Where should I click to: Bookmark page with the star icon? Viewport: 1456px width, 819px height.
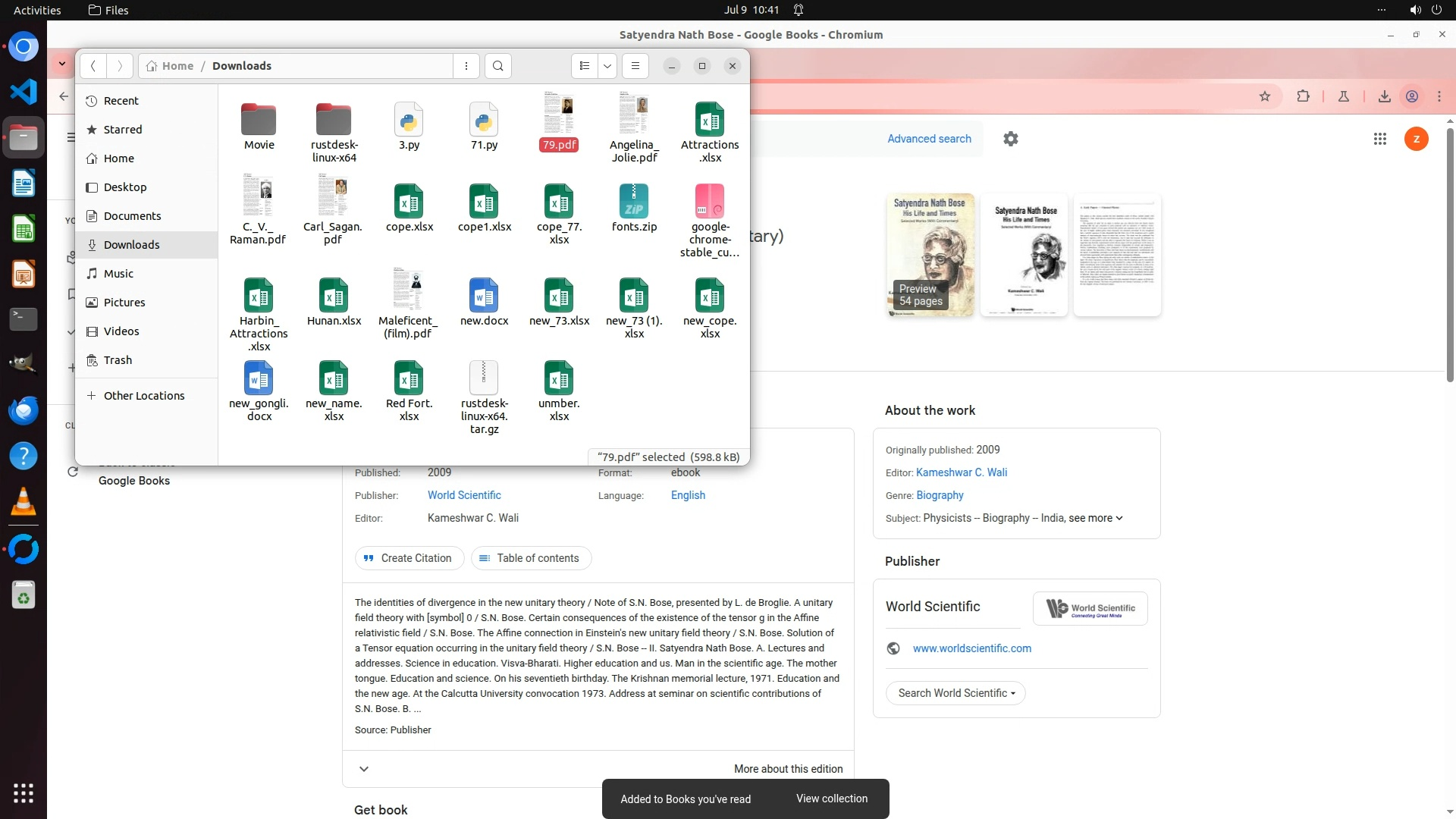(x=1265, y=96)
